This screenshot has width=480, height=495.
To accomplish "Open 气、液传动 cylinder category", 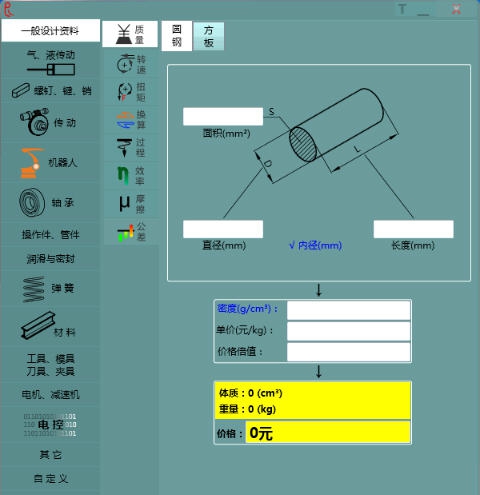I will pyautogui.click(x=50, y=62).
